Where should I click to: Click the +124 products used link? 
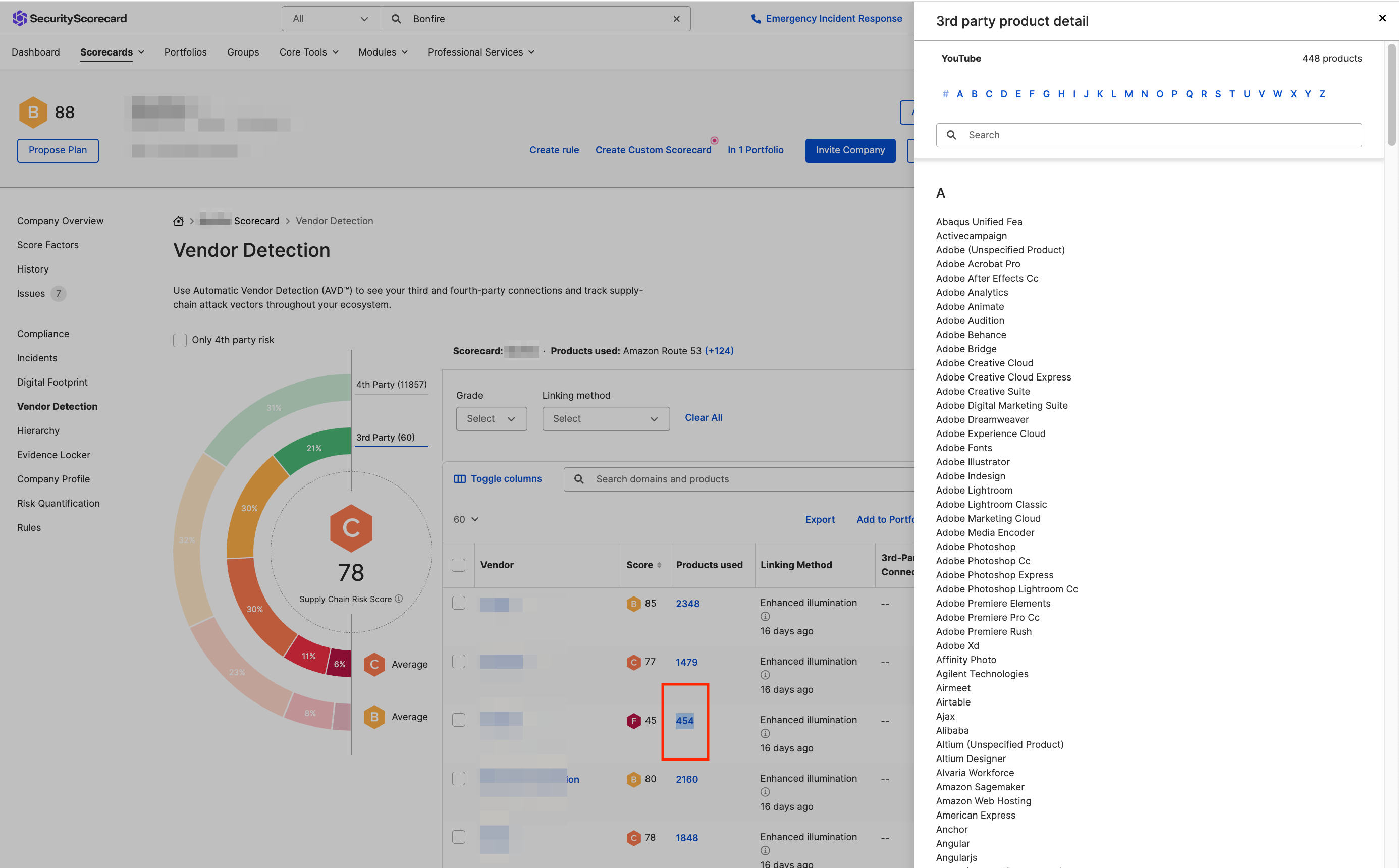point(719,351)
